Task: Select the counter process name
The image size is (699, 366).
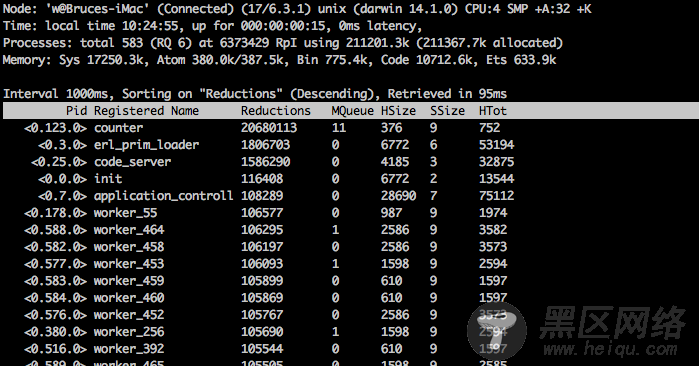Action: click(x=119, y=128)
